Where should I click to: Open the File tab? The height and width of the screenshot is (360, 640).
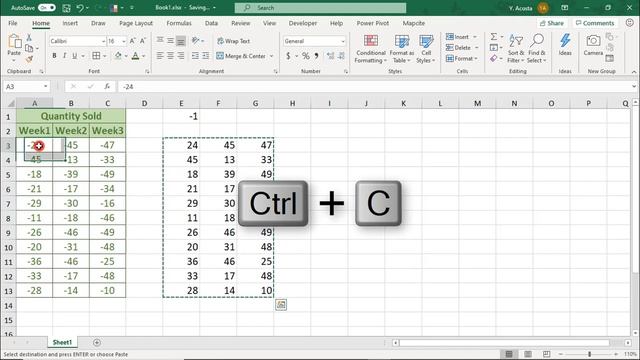pos(13,23)
